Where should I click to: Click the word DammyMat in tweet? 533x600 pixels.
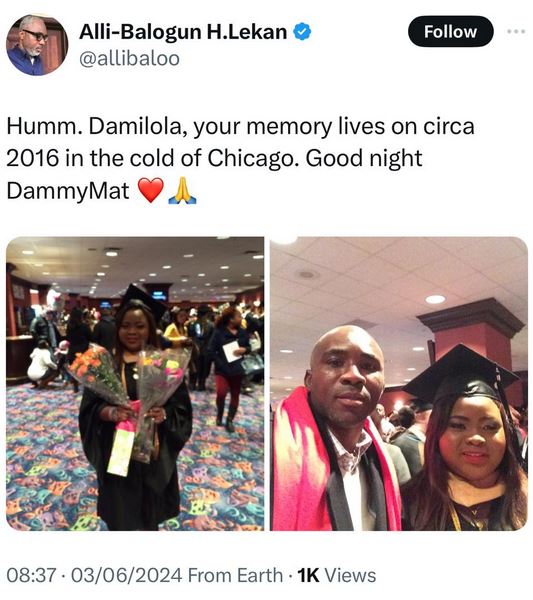68,190
